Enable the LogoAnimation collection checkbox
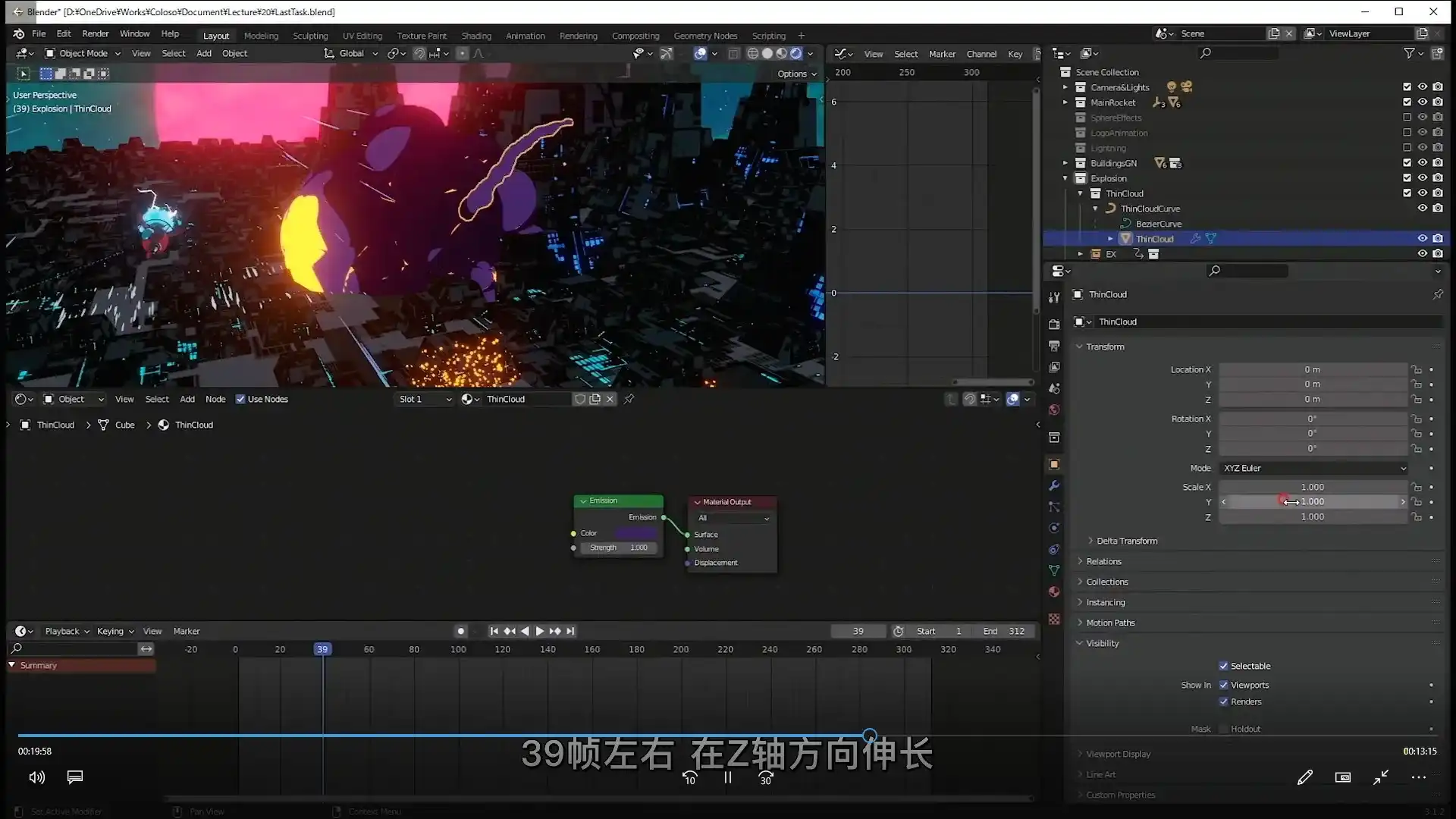This screenshot has width=1456, height=819. pyautogui.click(x=1407, y=132)
